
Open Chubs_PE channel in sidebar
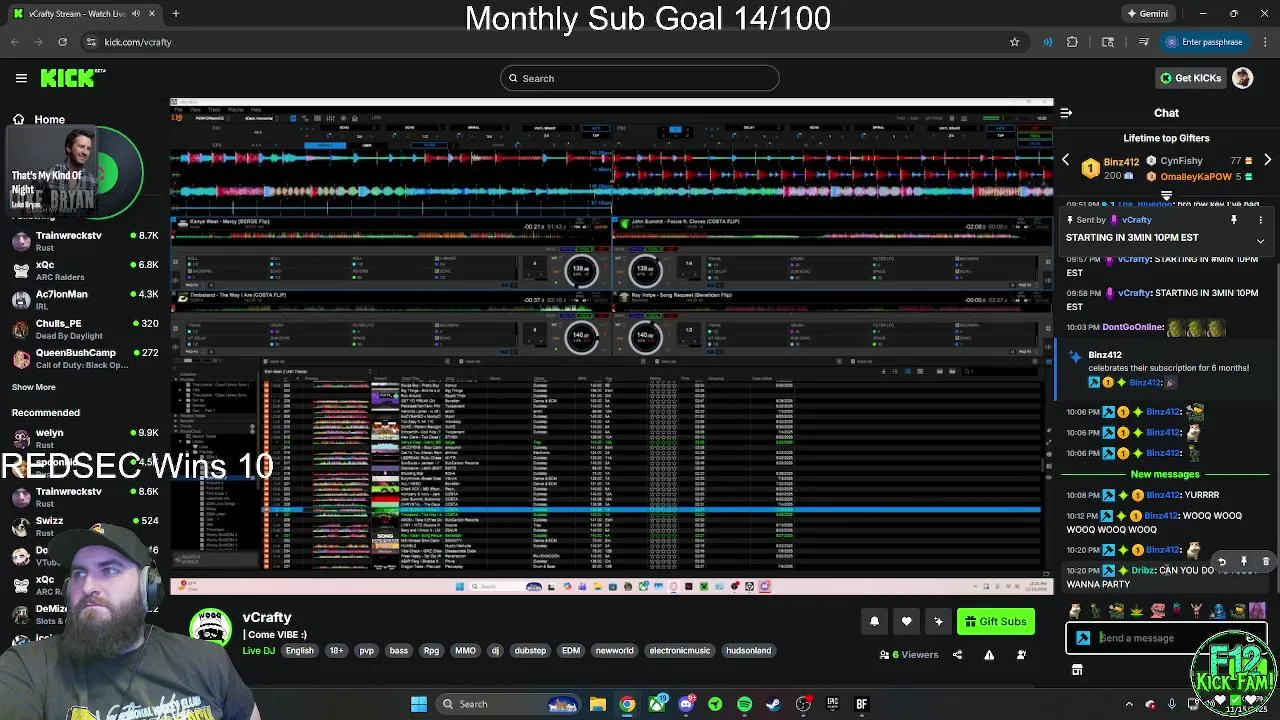point(85,329)
